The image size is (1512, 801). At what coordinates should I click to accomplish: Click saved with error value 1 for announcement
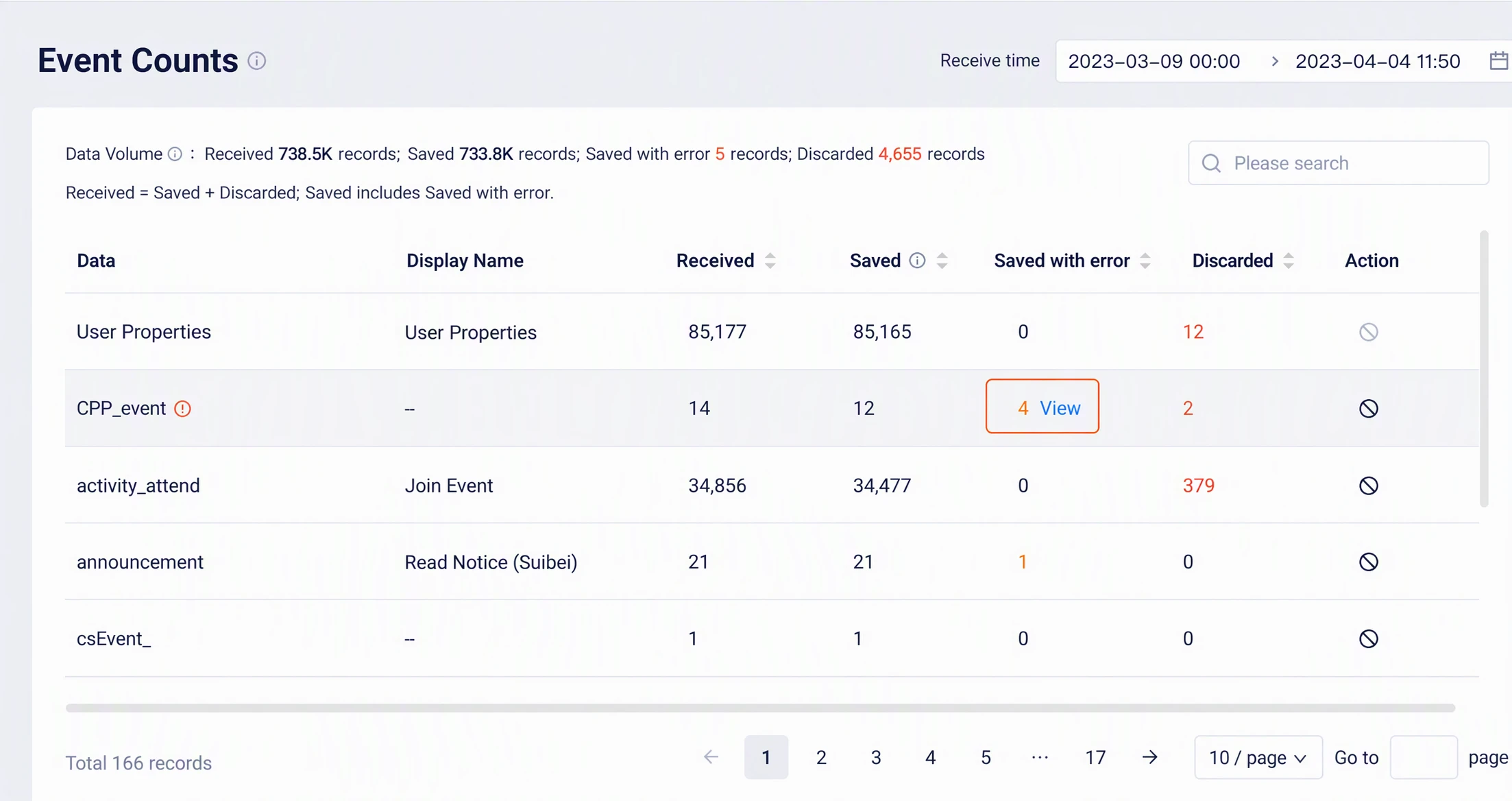click(1022, 562)
